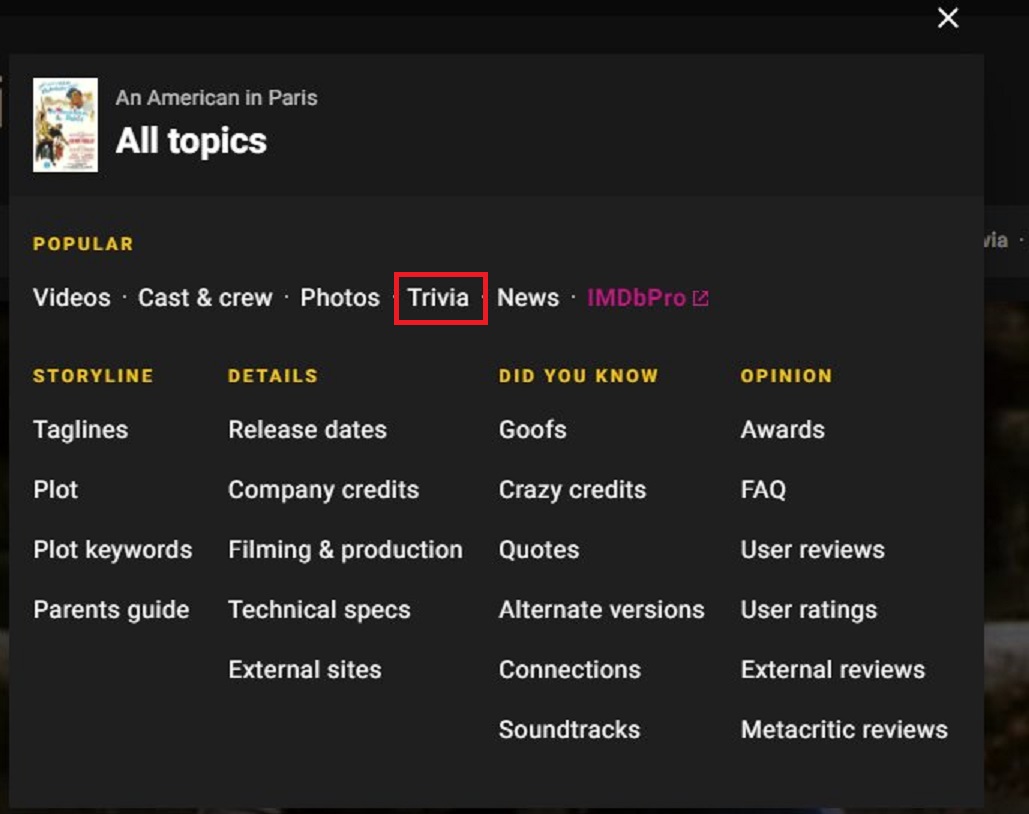Open Metacritic reviews

pyautogui.click(x=844, y=730)
